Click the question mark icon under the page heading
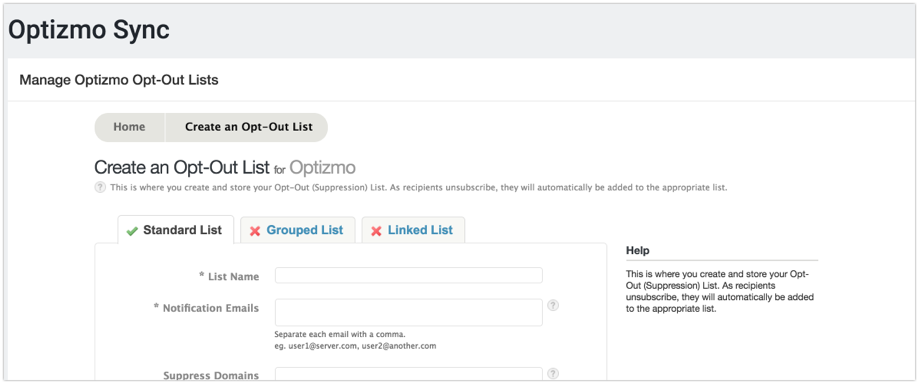Image resolution: width=918 pixels, height=383 pixels. 100,188
